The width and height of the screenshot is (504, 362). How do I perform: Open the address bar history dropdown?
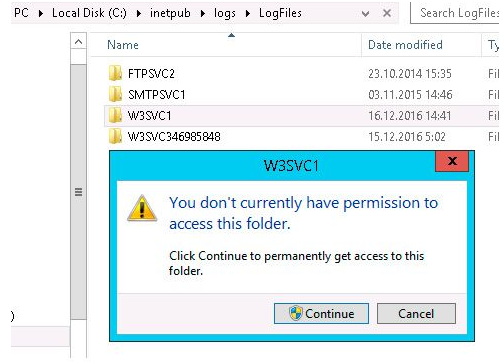[365, 14]
